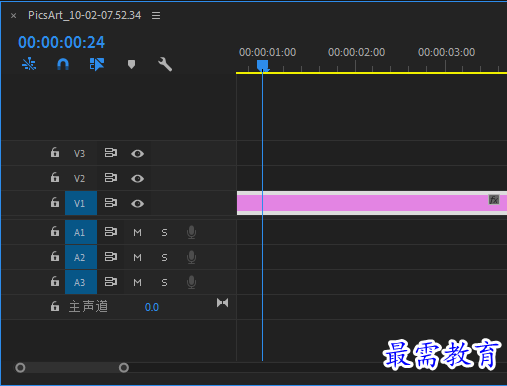
Task: Add a marker with the marker icon
Action: coord(131,64)
